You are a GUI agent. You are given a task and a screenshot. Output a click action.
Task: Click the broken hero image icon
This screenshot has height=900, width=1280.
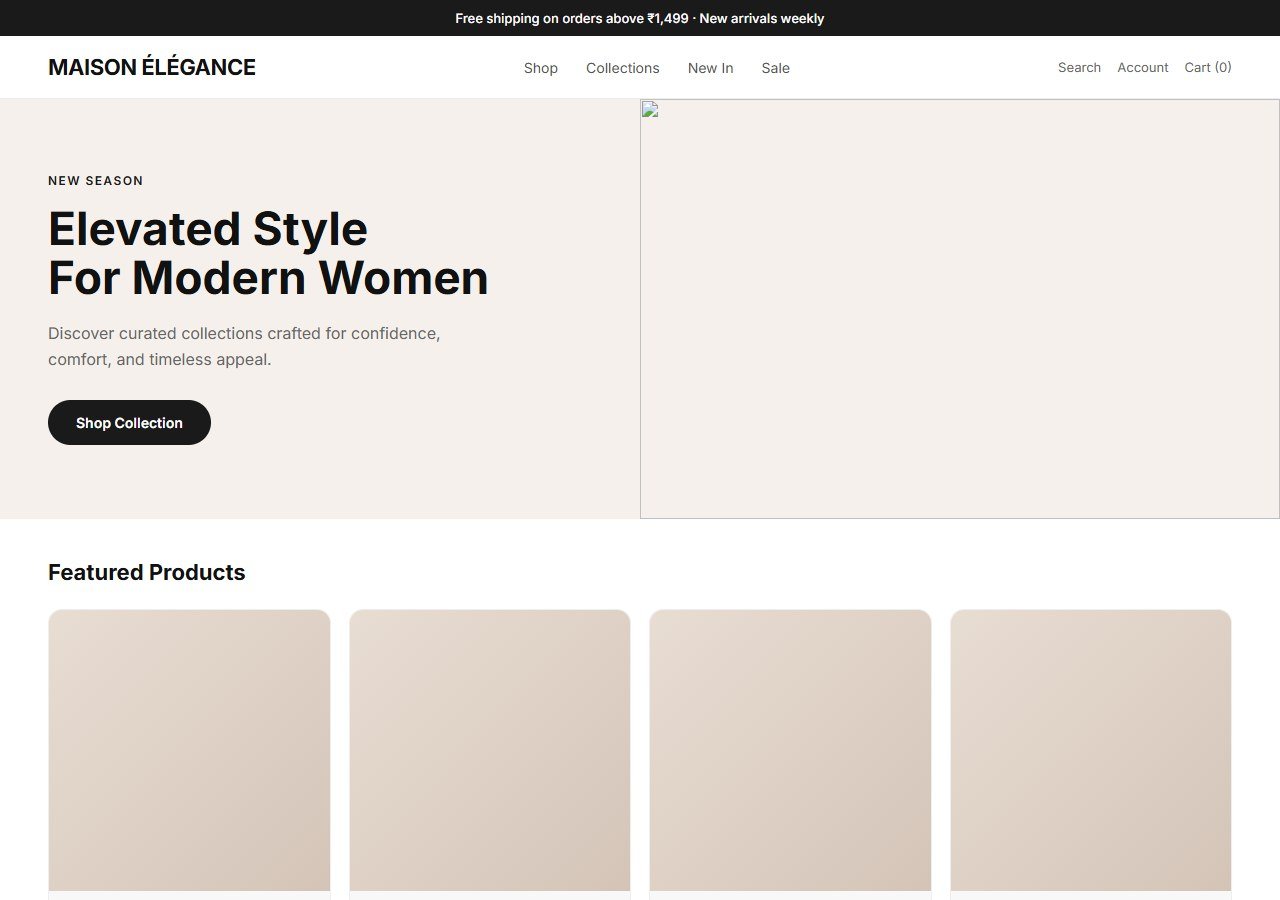tap(649, 109)
